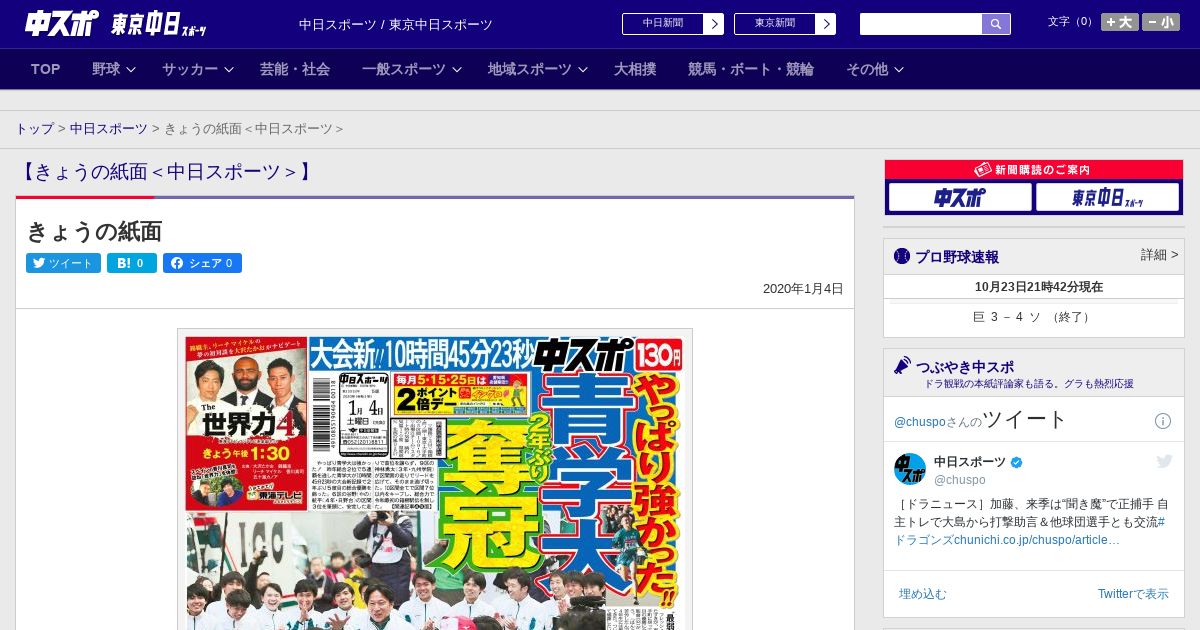Open 中日新聞 site link arrow

[713, 24]
